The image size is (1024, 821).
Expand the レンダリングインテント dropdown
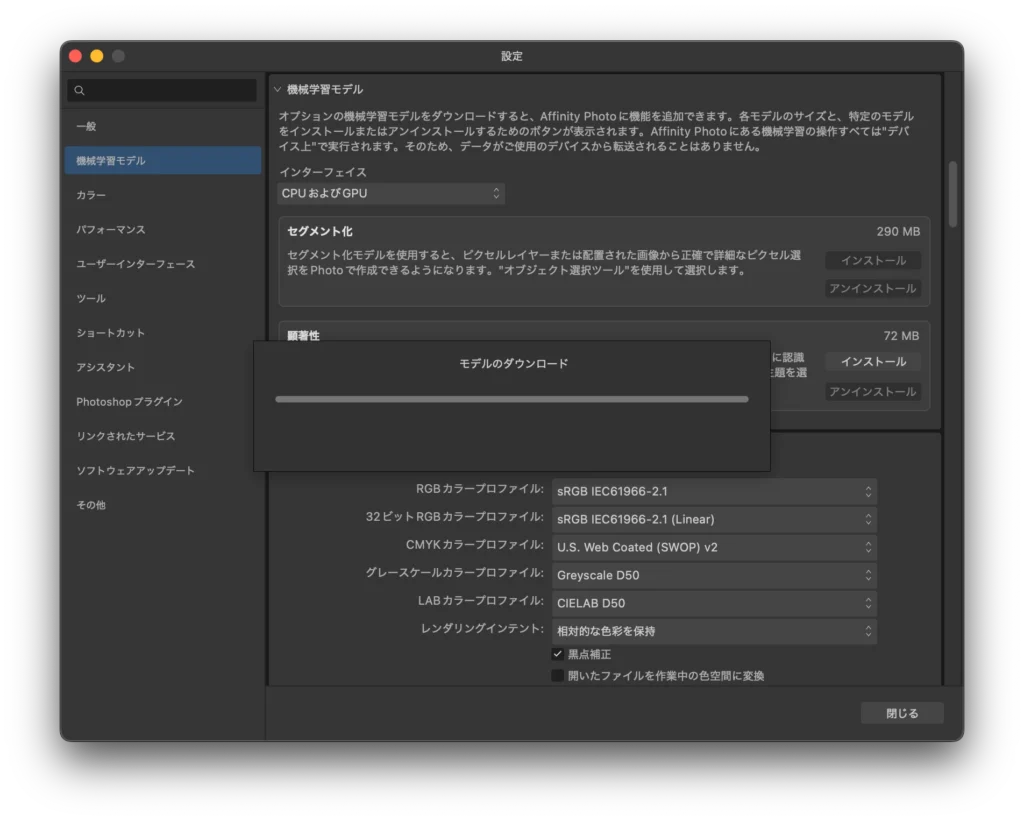[x=714, y=631]
